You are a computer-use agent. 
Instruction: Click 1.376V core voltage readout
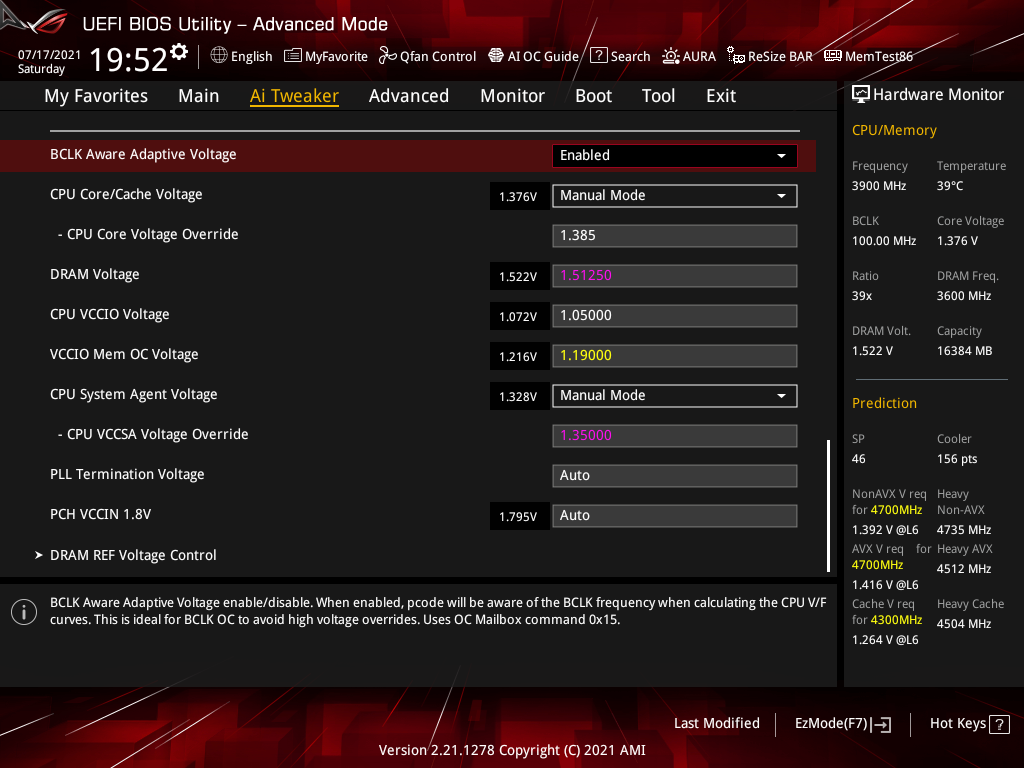519,197
